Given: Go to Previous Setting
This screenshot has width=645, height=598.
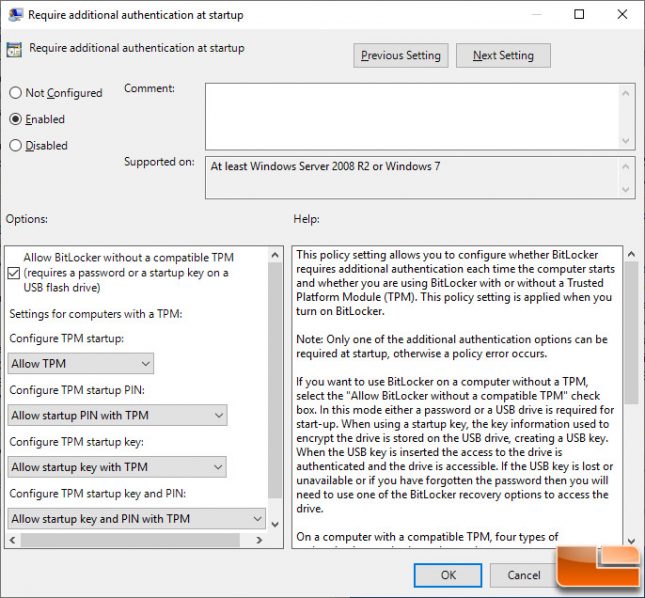Looking at the screenshot, I should (401, 56).
